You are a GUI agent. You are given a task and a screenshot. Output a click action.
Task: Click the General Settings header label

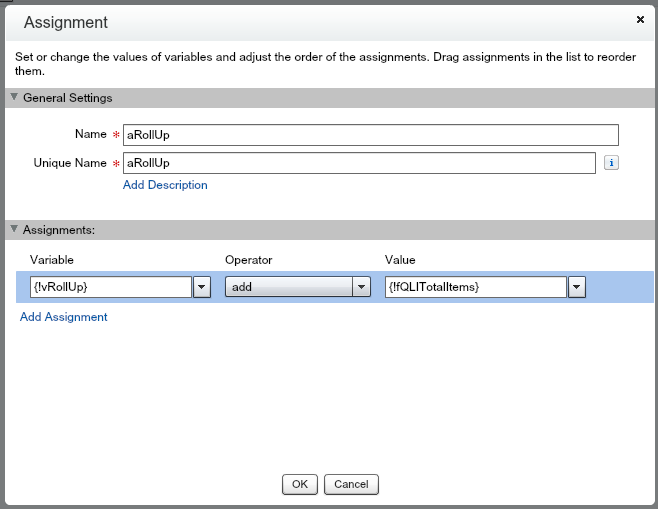click(67, 98)
